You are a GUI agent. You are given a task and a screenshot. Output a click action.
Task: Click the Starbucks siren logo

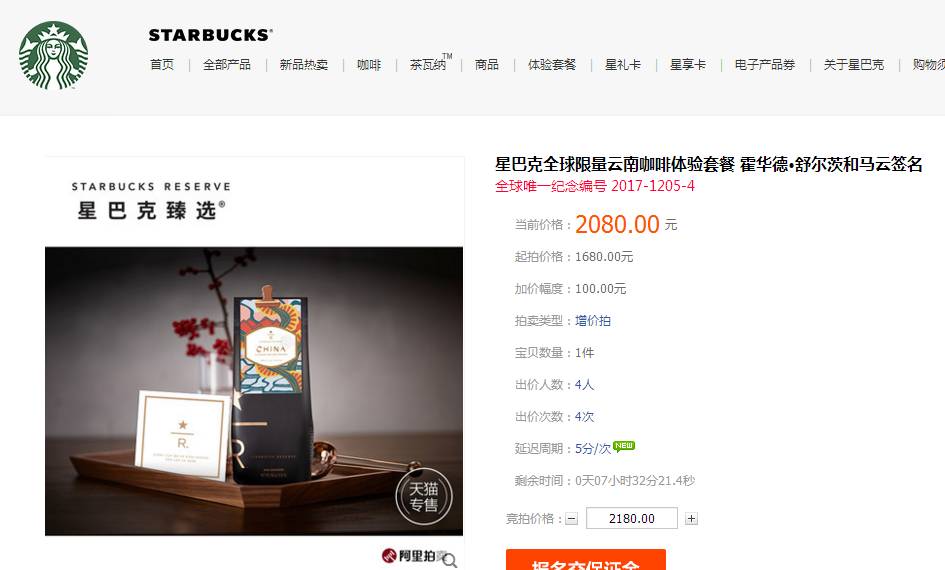tap(53, 55)
